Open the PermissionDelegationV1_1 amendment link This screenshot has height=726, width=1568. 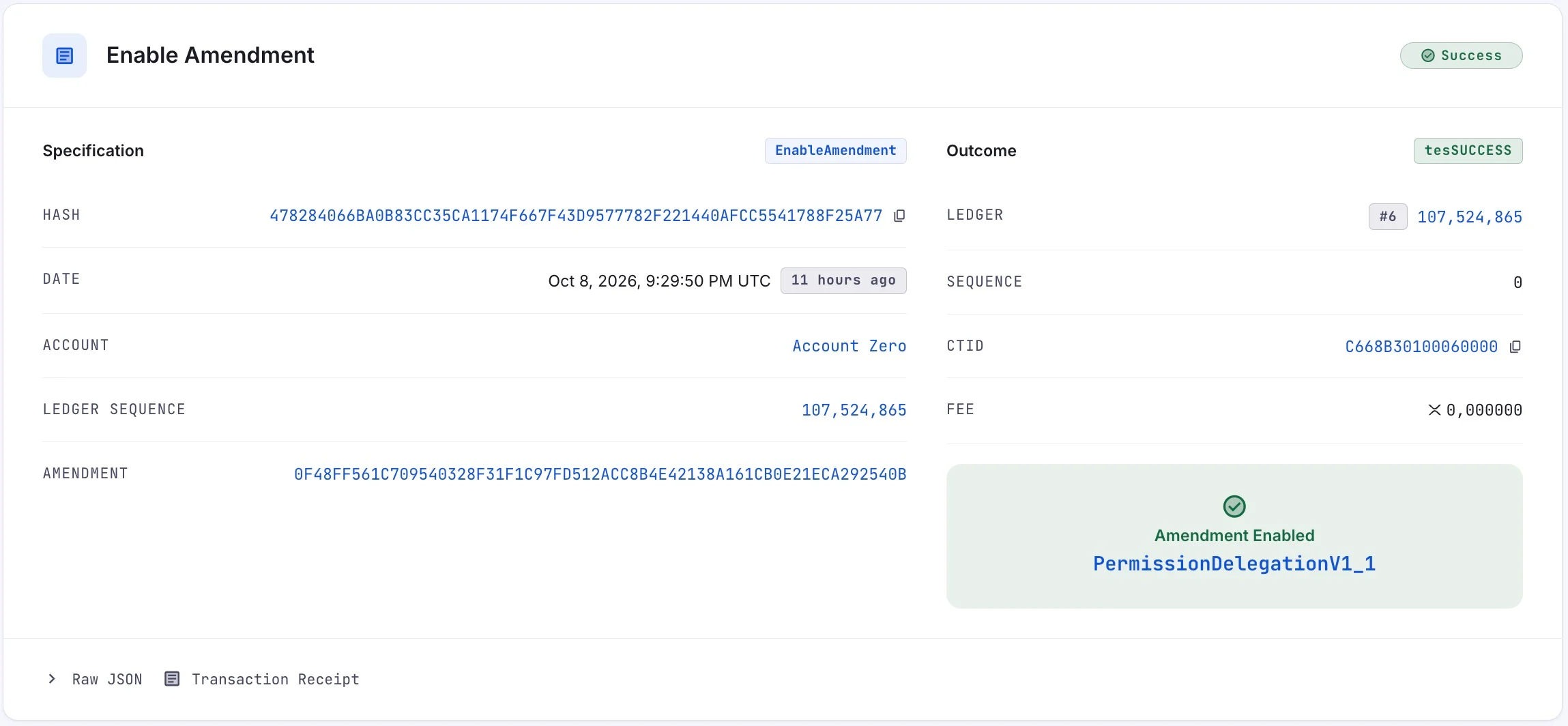tap(1234, 564)
